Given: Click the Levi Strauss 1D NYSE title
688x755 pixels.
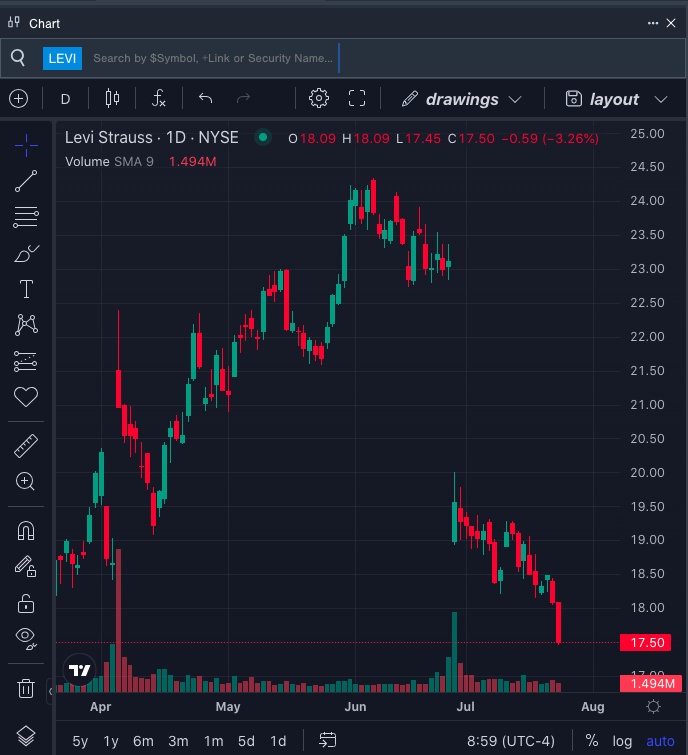Looking at the screenshot, I should (x=152, y=138).
